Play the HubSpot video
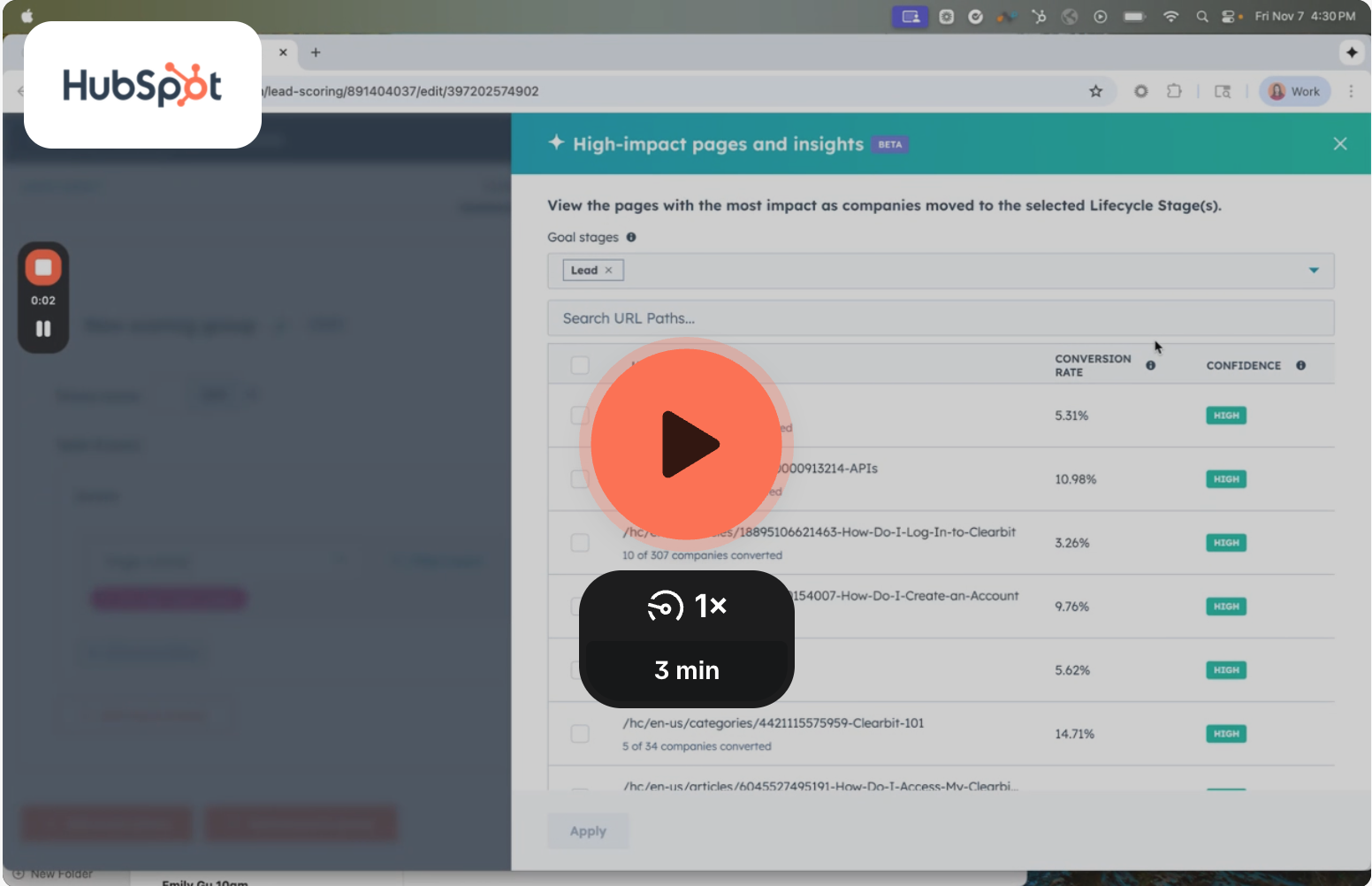 pyautogui.click(x=686, y=444)
